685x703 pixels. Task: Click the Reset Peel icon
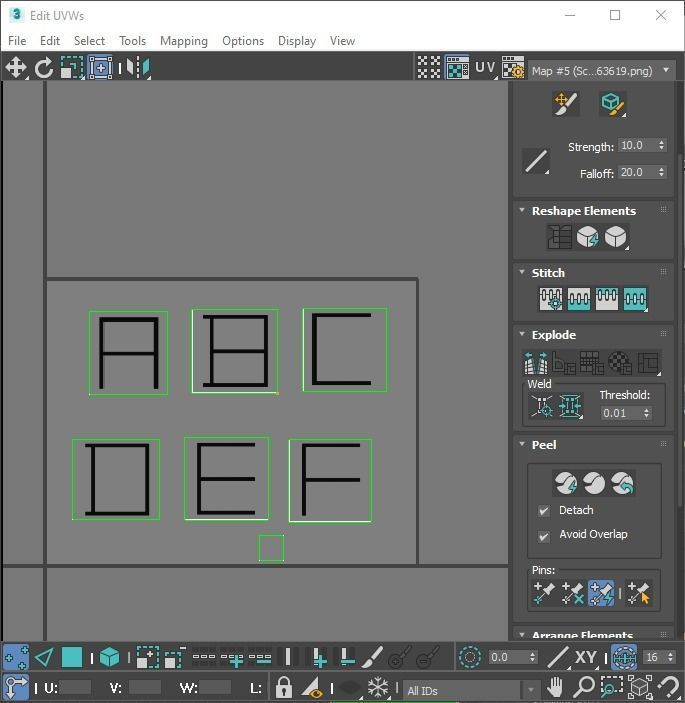[623, 483]
